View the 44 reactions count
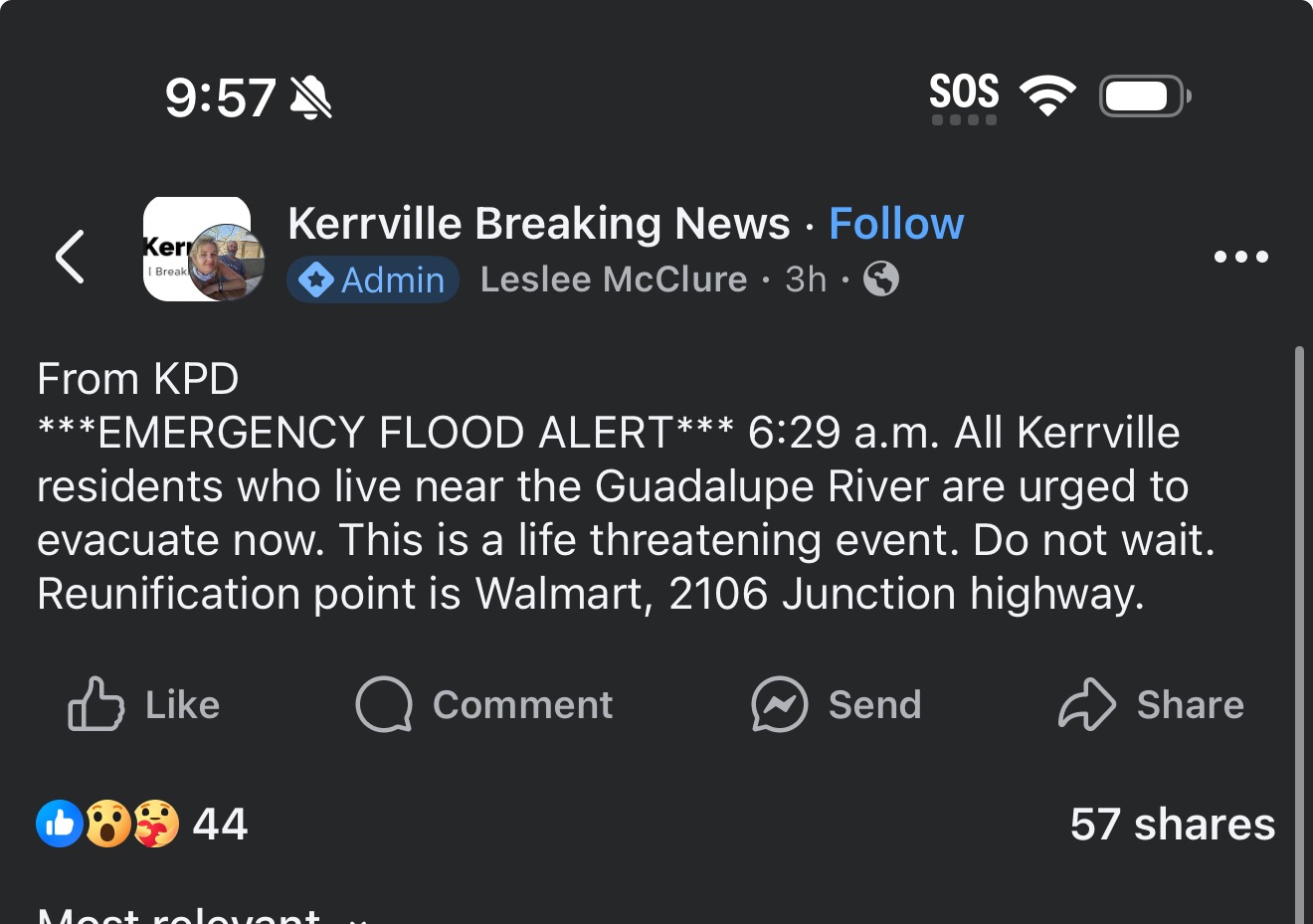1313x924 pixels. pyautogui.click(x=220, y=824)
